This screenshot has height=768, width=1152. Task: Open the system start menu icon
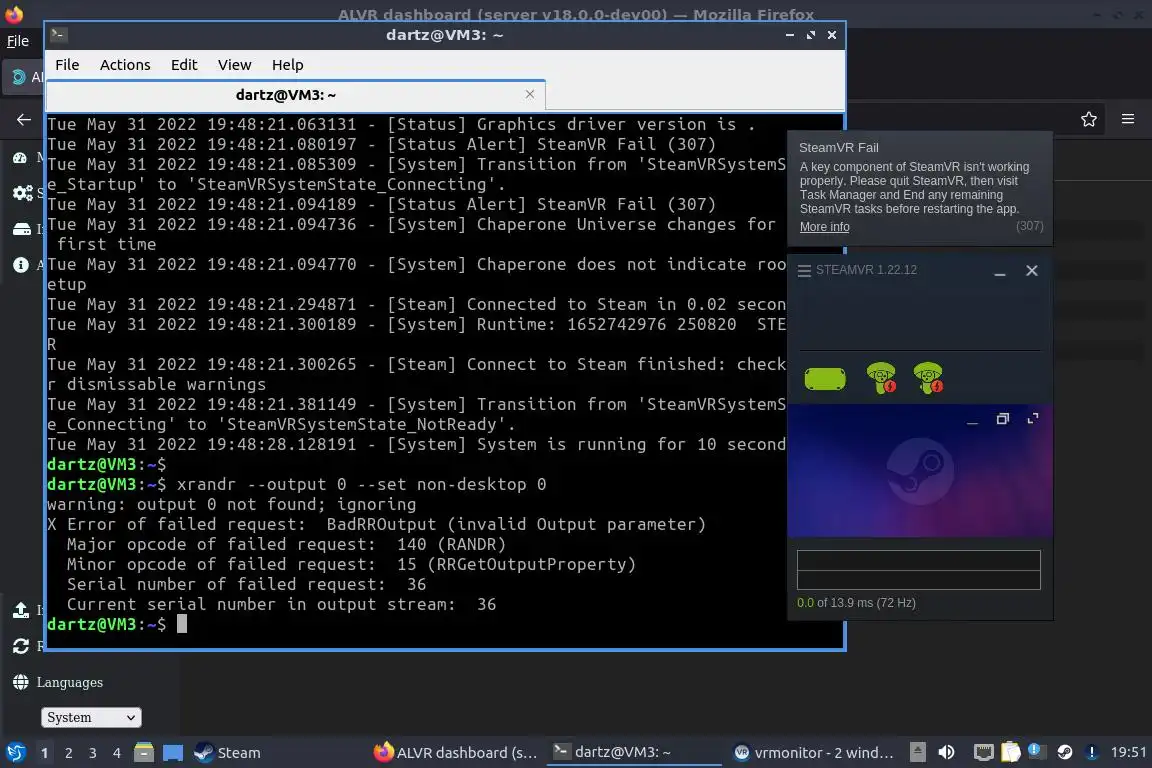[15, 753]
